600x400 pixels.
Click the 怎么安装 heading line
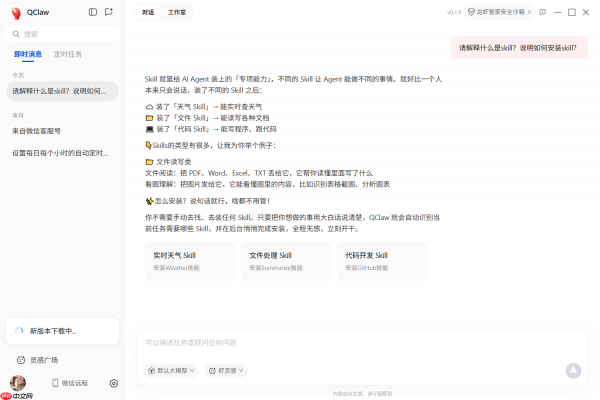tap(209, 201)
